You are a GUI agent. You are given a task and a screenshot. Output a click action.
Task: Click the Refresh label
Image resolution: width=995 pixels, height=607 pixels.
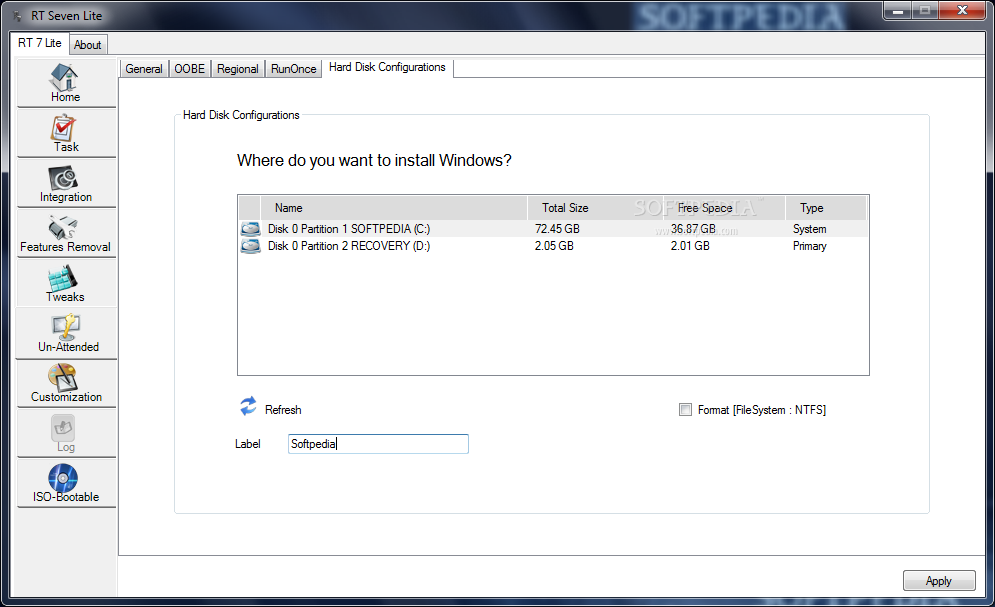(x=283, y=410)
